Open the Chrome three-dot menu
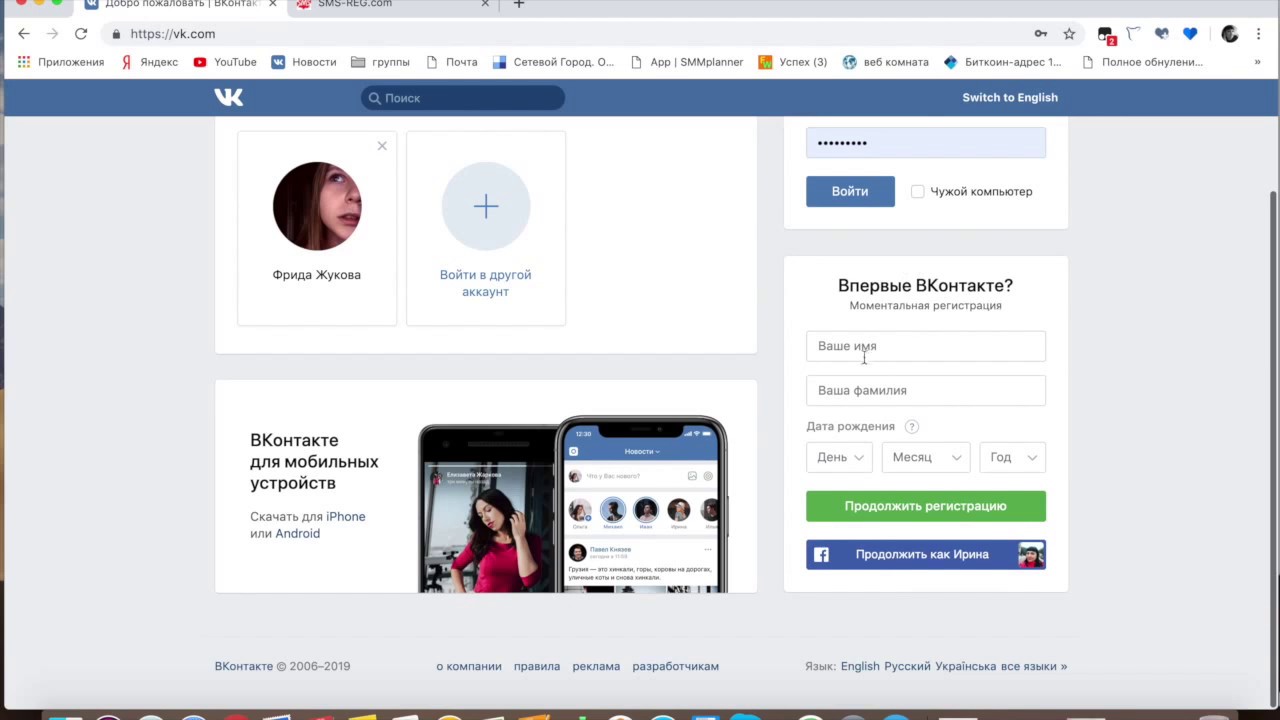The width and height of the screenshot is (1280, 720). point(1258,34)
